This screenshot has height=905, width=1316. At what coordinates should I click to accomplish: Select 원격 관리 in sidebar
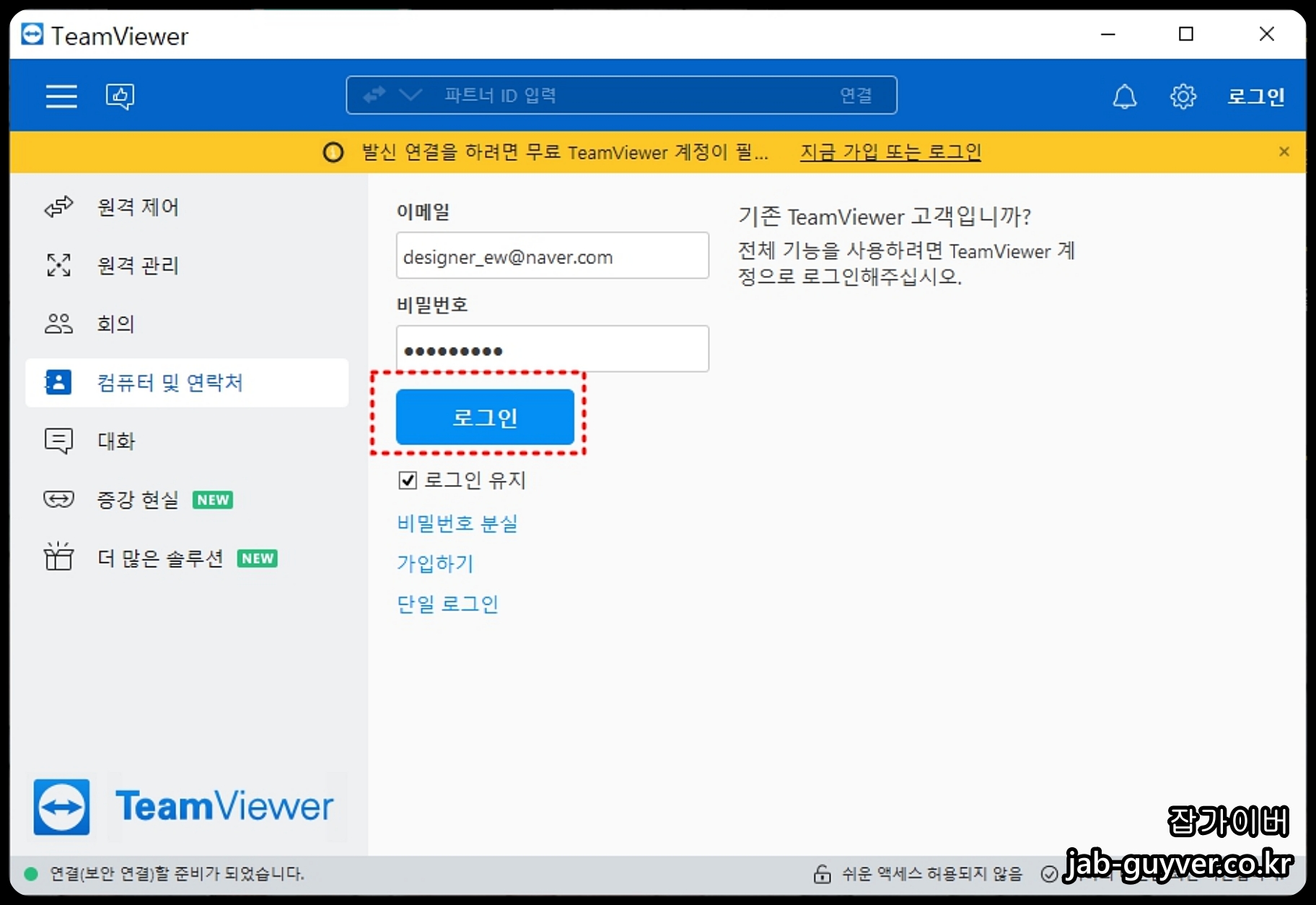point(186,266)
